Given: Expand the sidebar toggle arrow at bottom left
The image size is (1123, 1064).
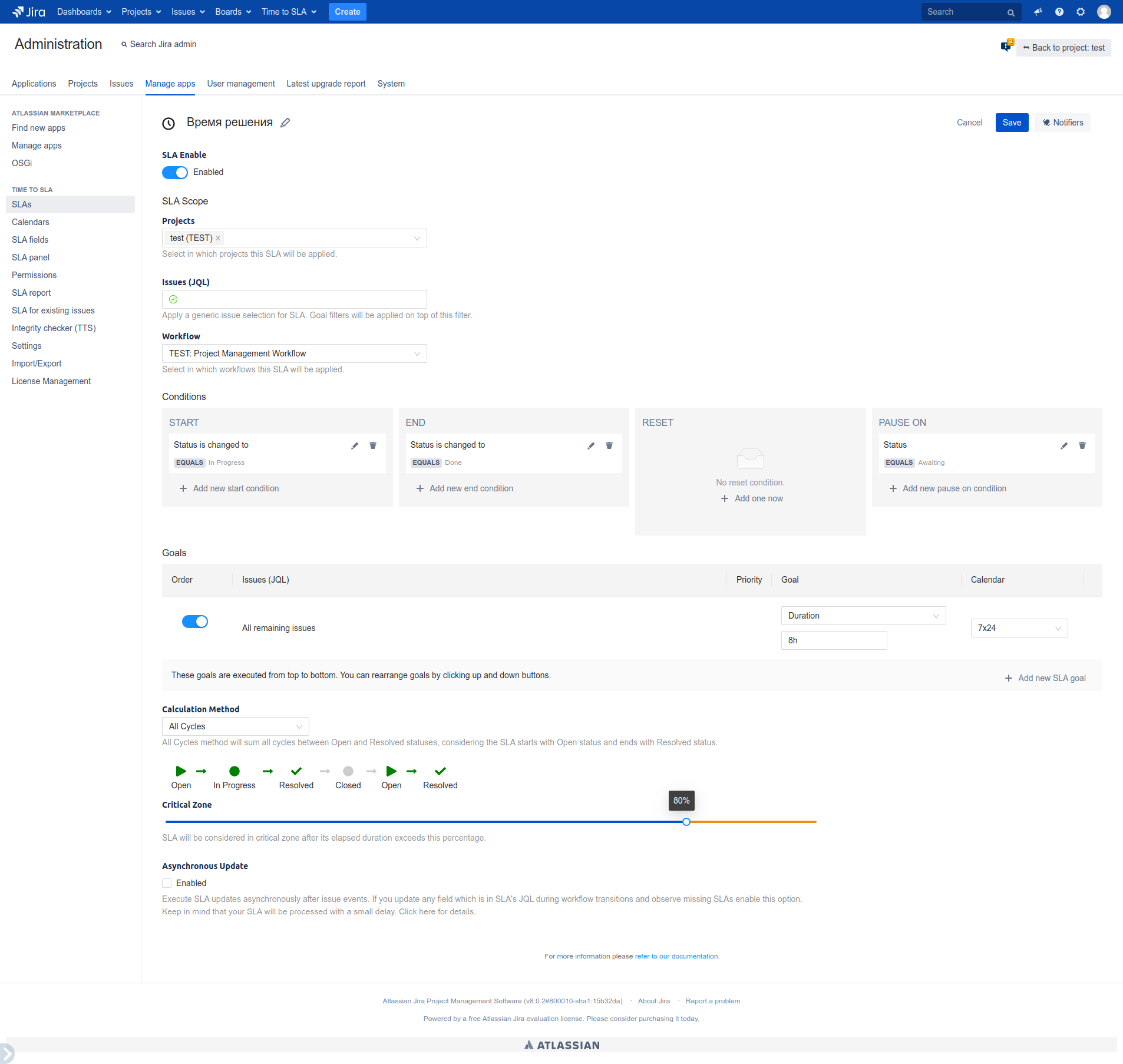Looking at the screenshot, I should (6, 1053).
